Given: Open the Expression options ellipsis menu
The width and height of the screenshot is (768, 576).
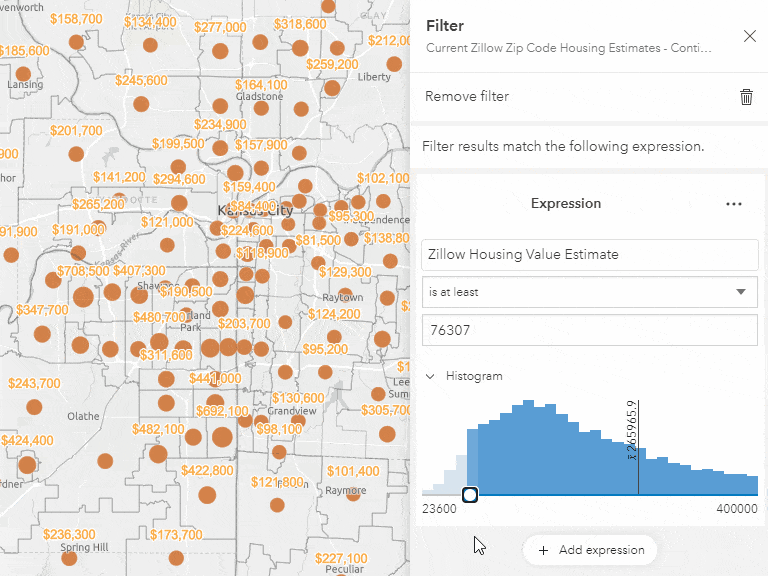Looking at the screenshot, I should 734,204.
